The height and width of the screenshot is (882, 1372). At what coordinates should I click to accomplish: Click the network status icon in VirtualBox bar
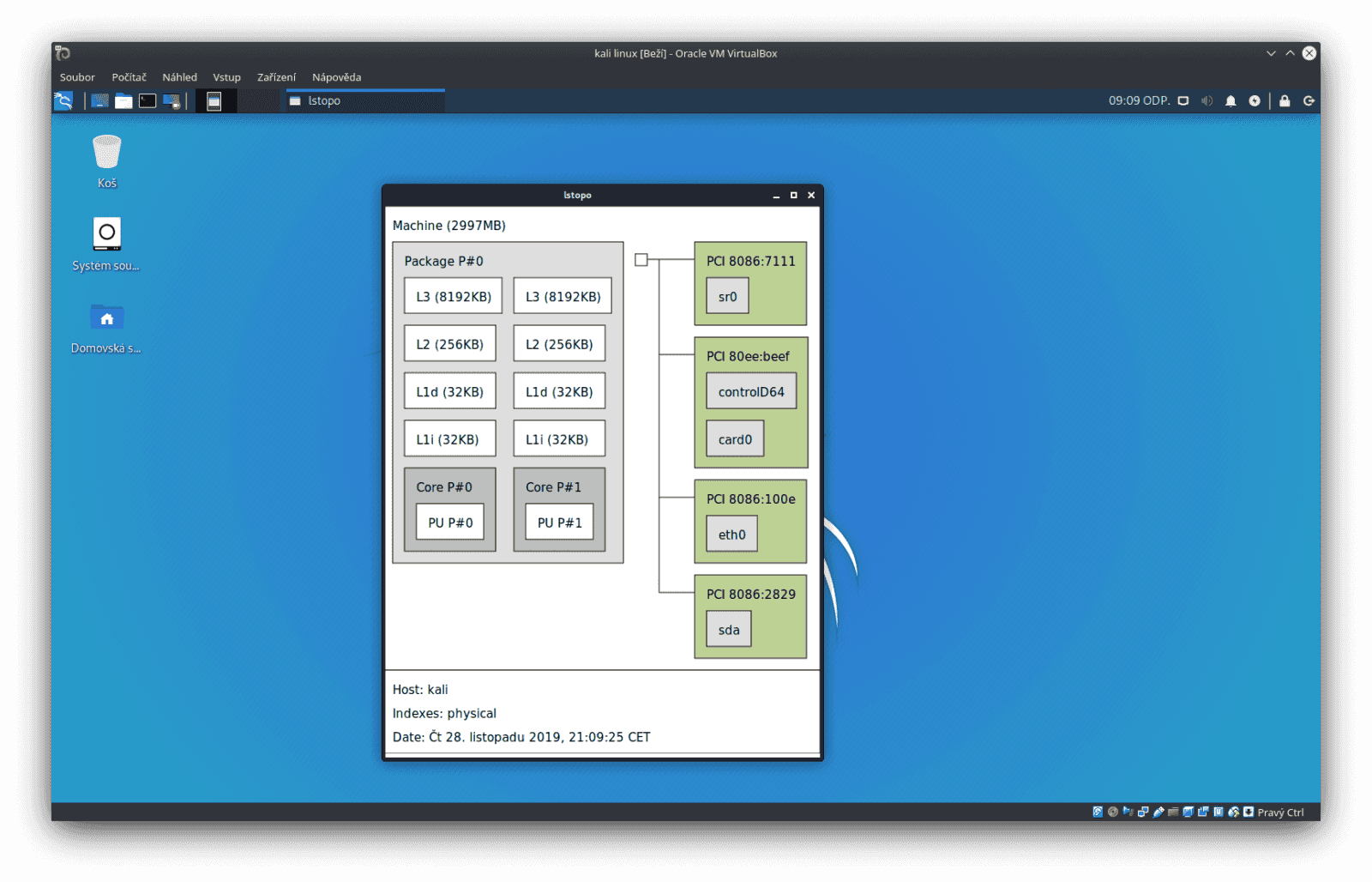click(x=1142, y=812)
